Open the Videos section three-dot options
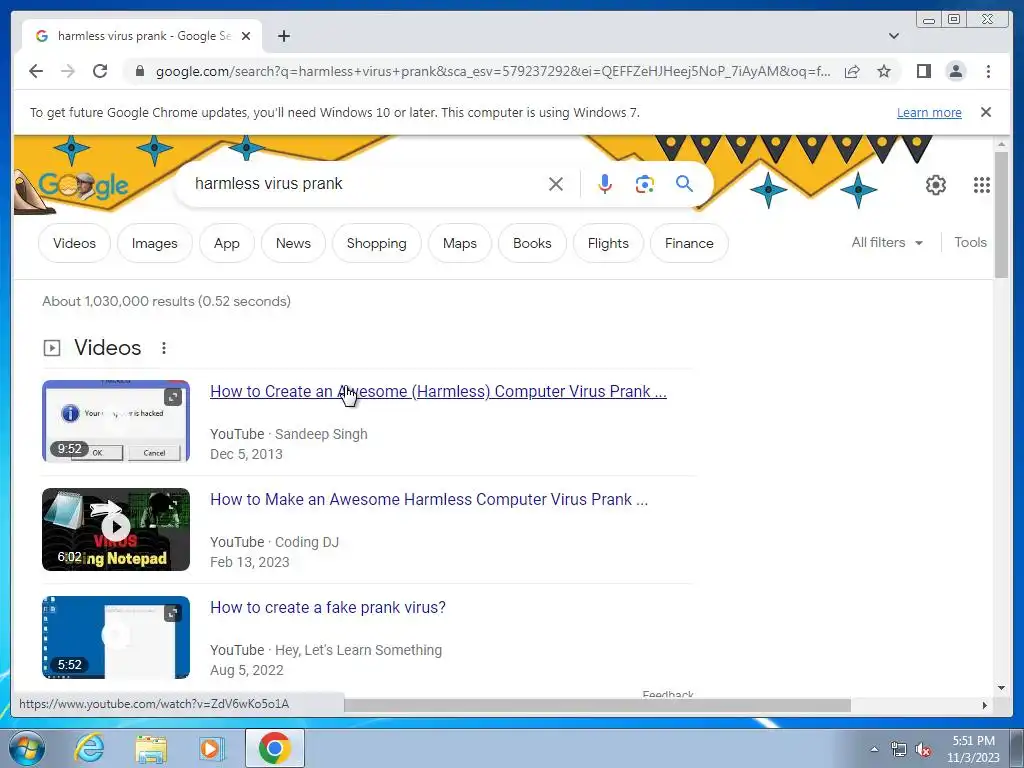 coord(164,348)
